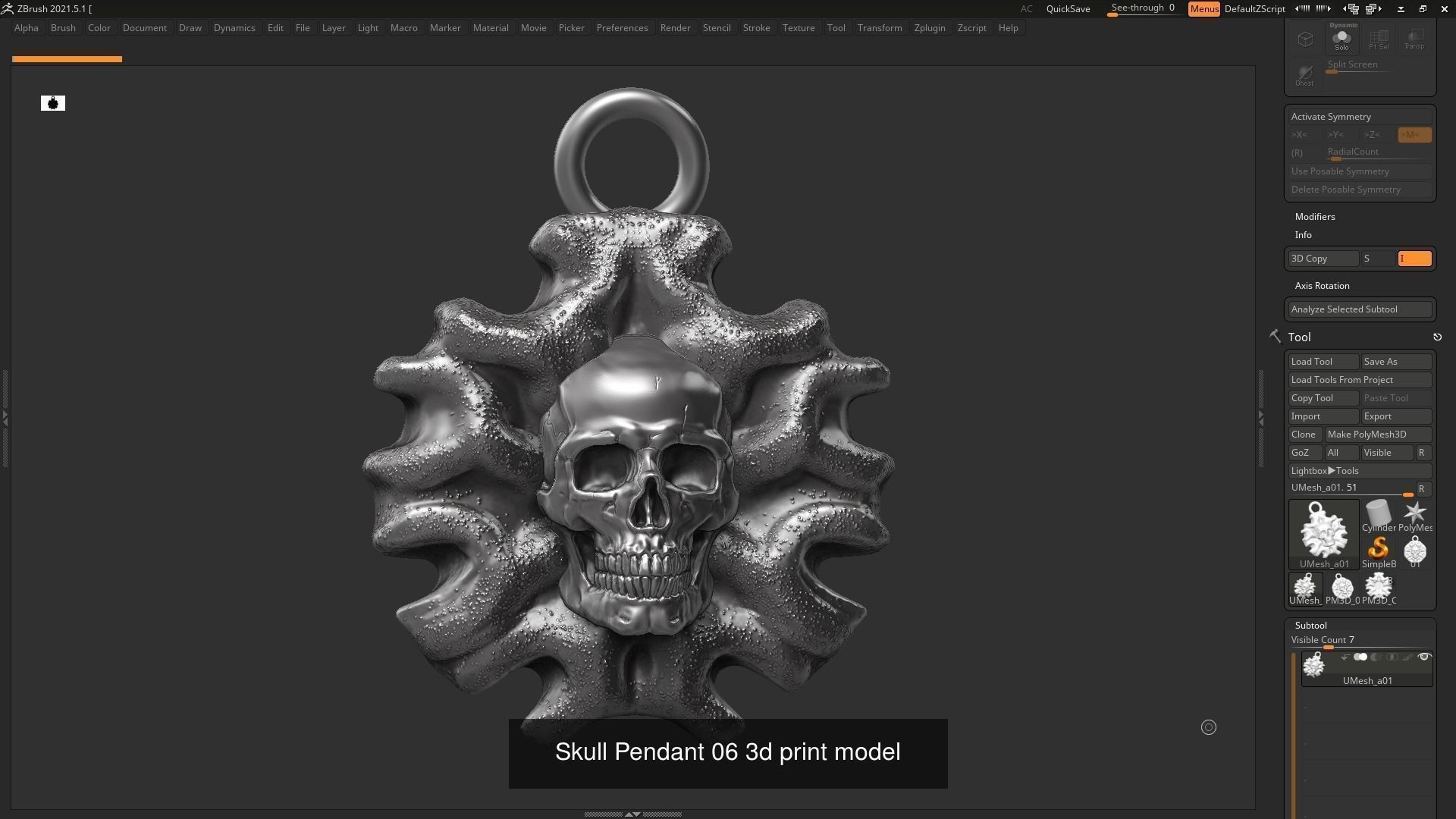Adjust the Split Screen slider

click(x=1360, y=66)
